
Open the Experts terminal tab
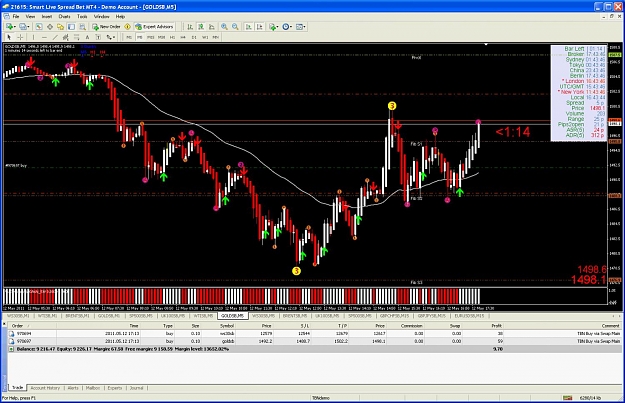(x=115, y=388)
